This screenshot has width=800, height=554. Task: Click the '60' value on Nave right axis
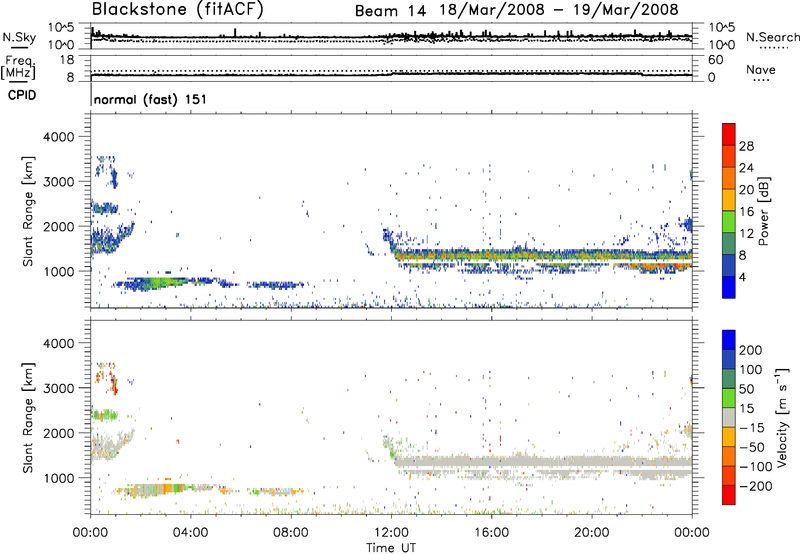715,60
